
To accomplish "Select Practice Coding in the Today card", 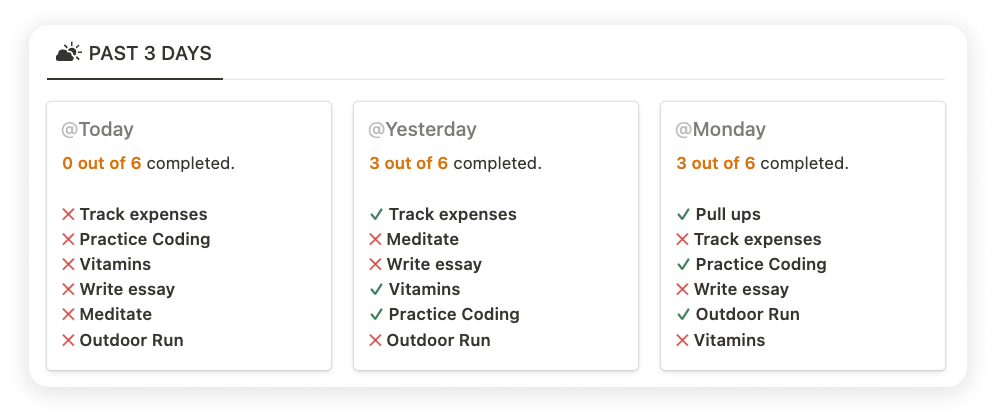I will pos(145,240).
